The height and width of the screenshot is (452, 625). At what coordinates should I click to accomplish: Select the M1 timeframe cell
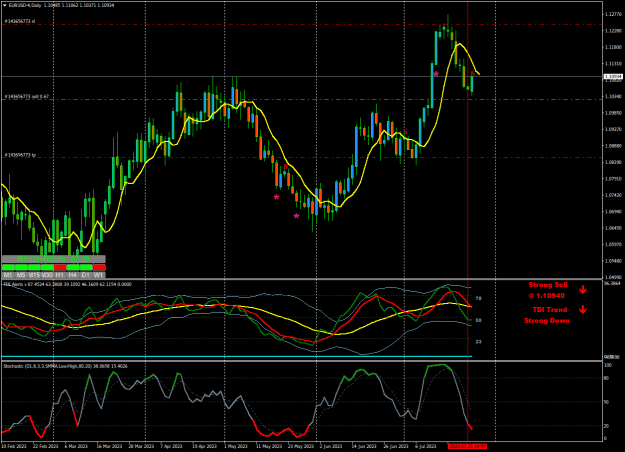click(8, 275)
